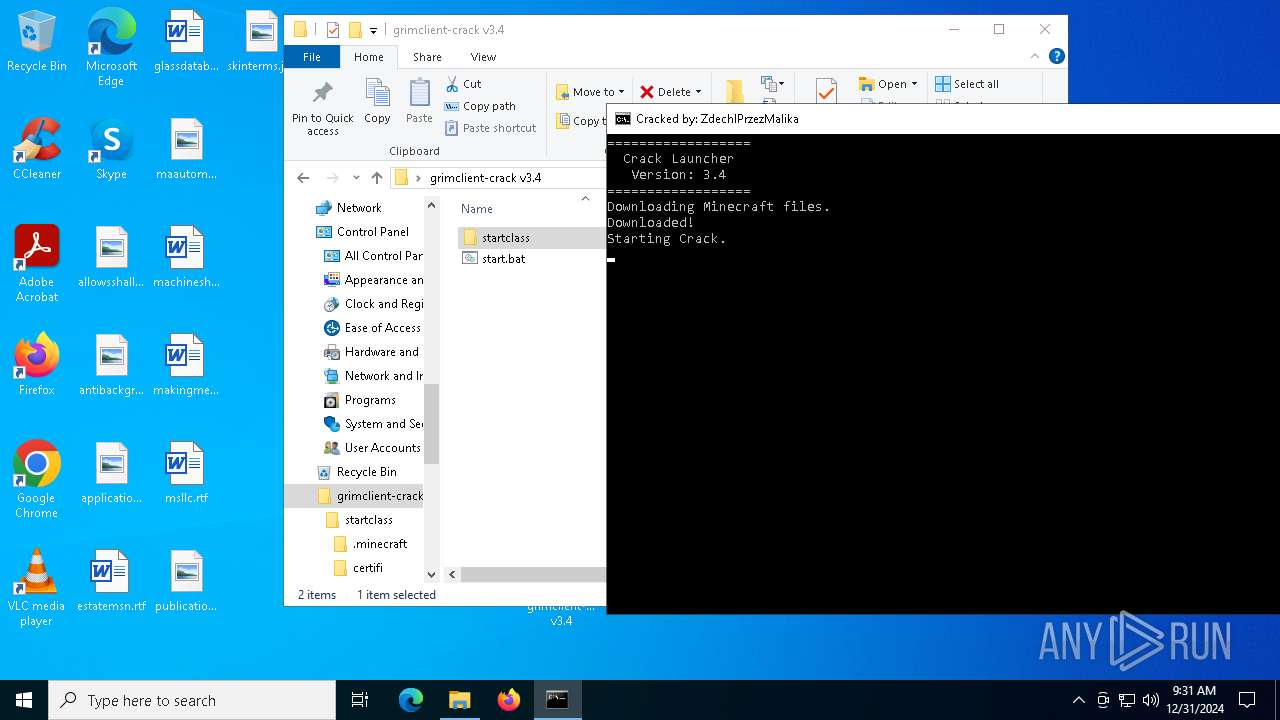Click Copy path in ribbon
The height and width of the screenshot is (720, 1280).
click(480, 106)
